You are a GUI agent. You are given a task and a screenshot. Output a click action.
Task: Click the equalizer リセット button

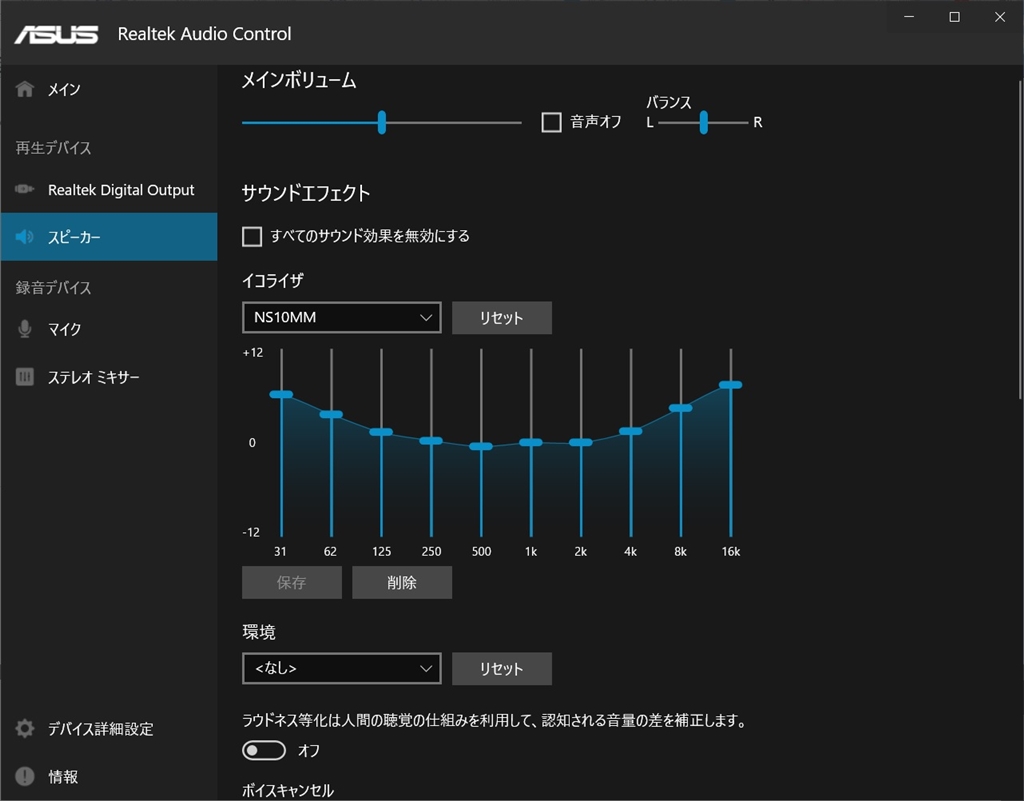pos(502,318)
